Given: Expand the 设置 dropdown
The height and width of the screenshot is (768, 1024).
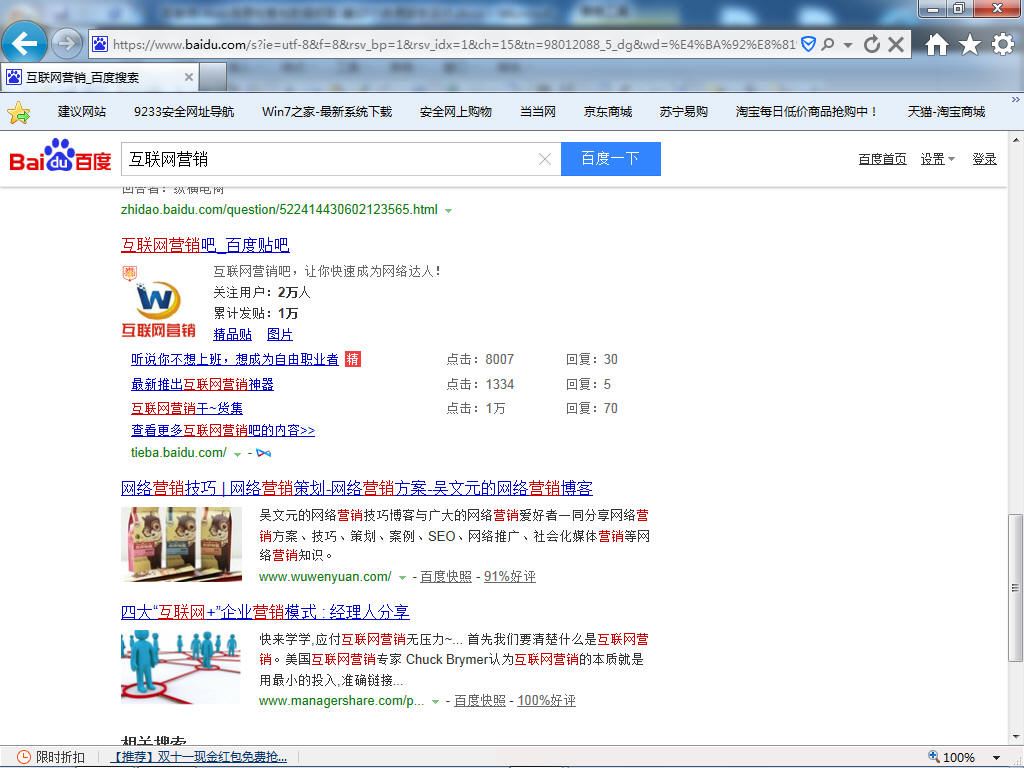Looking at the screenshot, I should [937, 159].
